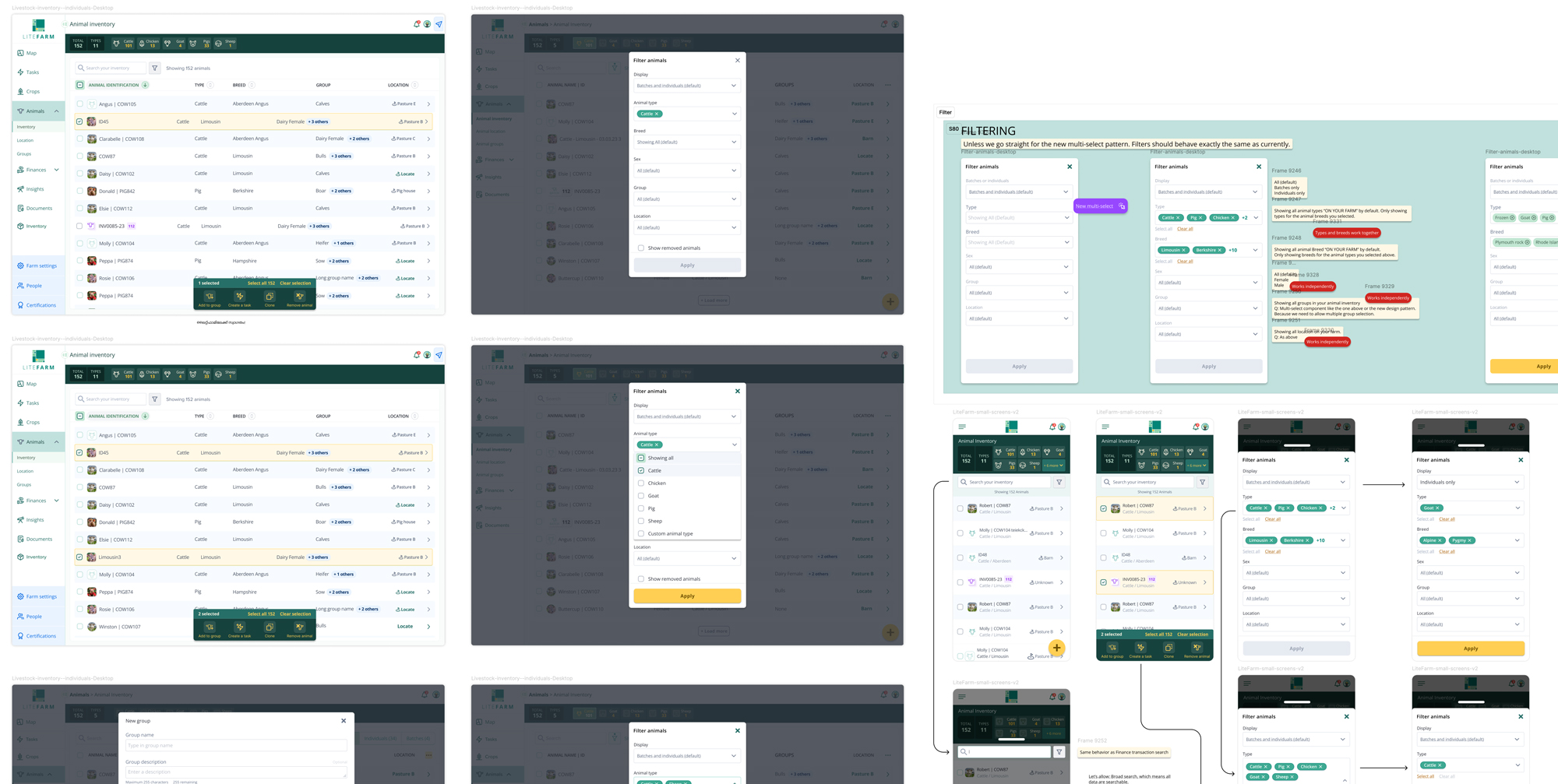Screen dimensions: 1558x784
Task: Click yellow Apply in mobile filter with 'Individuals only'
Action: (x=1470, y=648)
